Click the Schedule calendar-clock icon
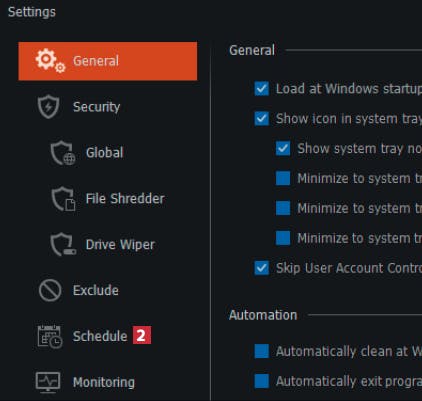This screenshot has height=401, width=422. 50,336
